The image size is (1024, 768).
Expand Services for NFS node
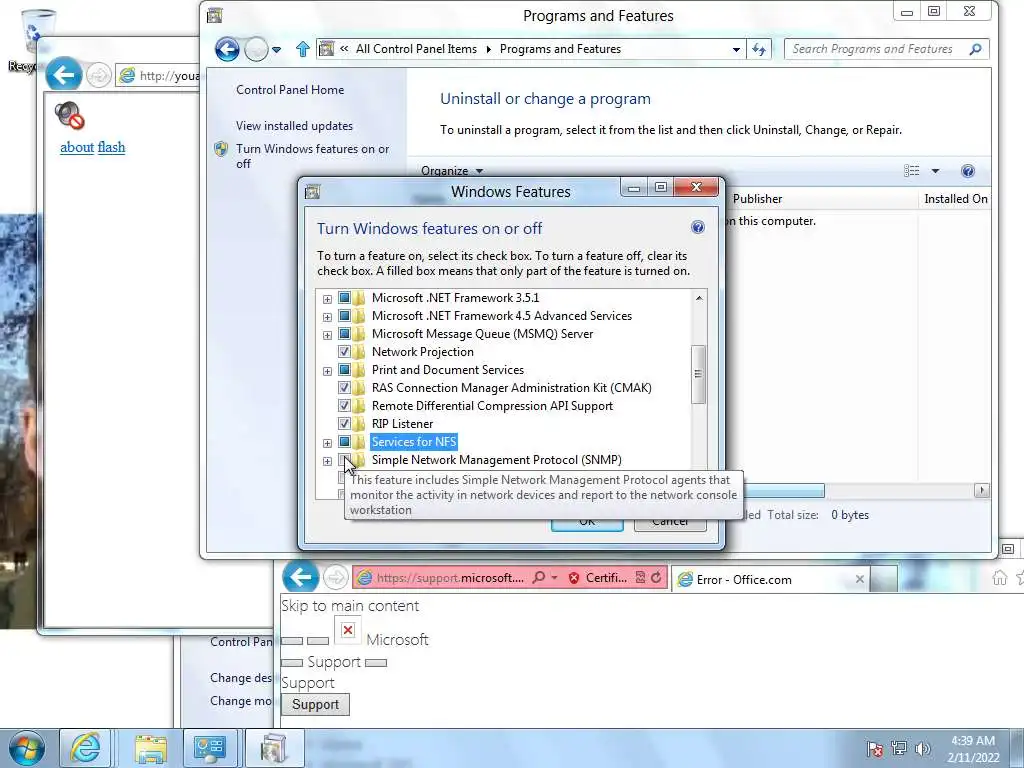(327, 443)
